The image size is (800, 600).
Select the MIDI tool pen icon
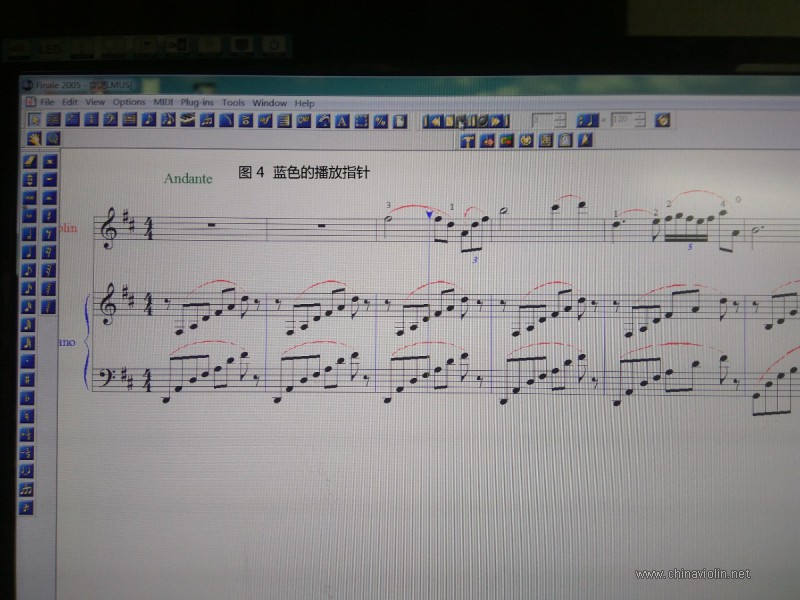click(585, 140)
